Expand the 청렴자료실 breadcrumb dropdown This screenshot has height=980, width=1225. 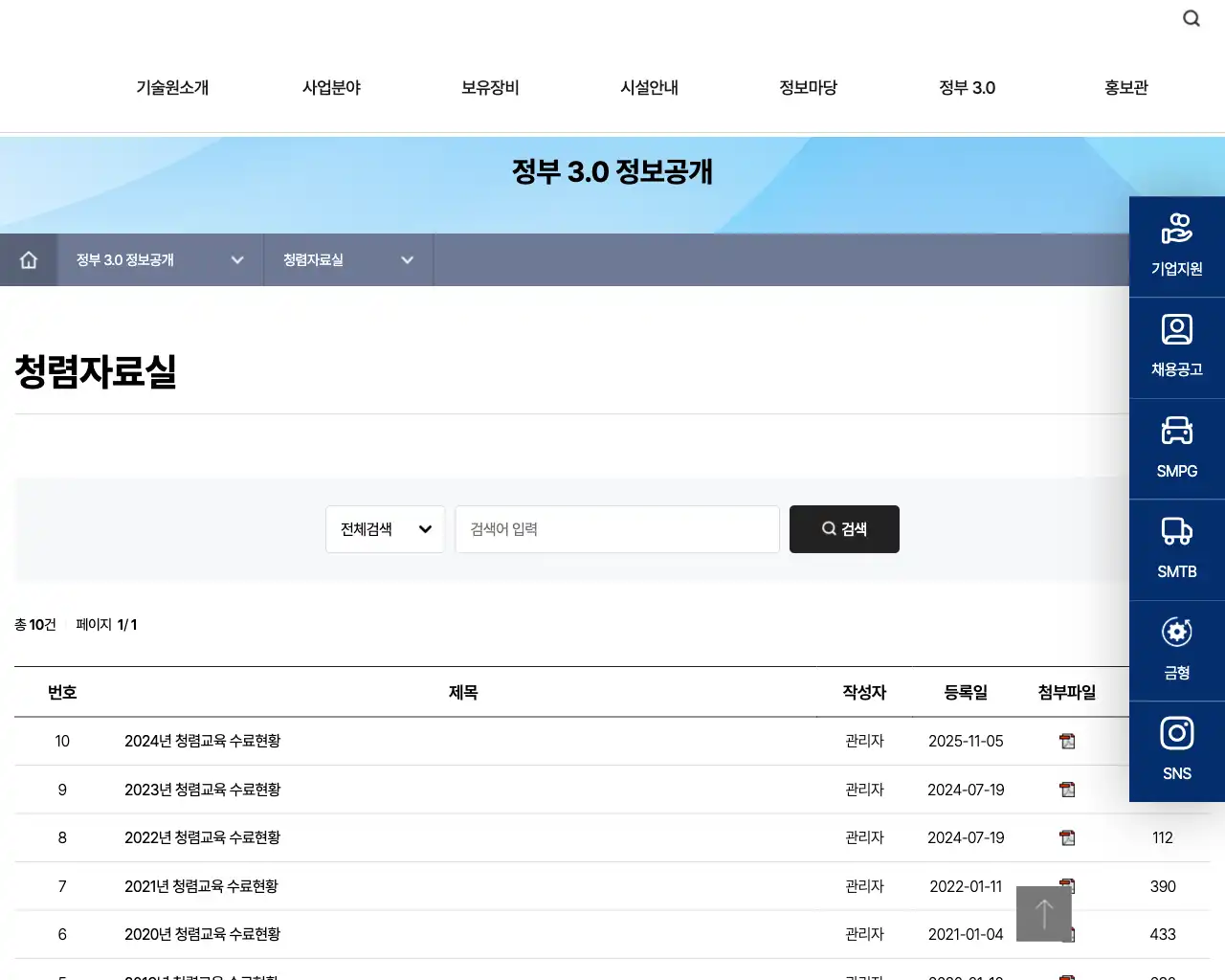(407, 259)
